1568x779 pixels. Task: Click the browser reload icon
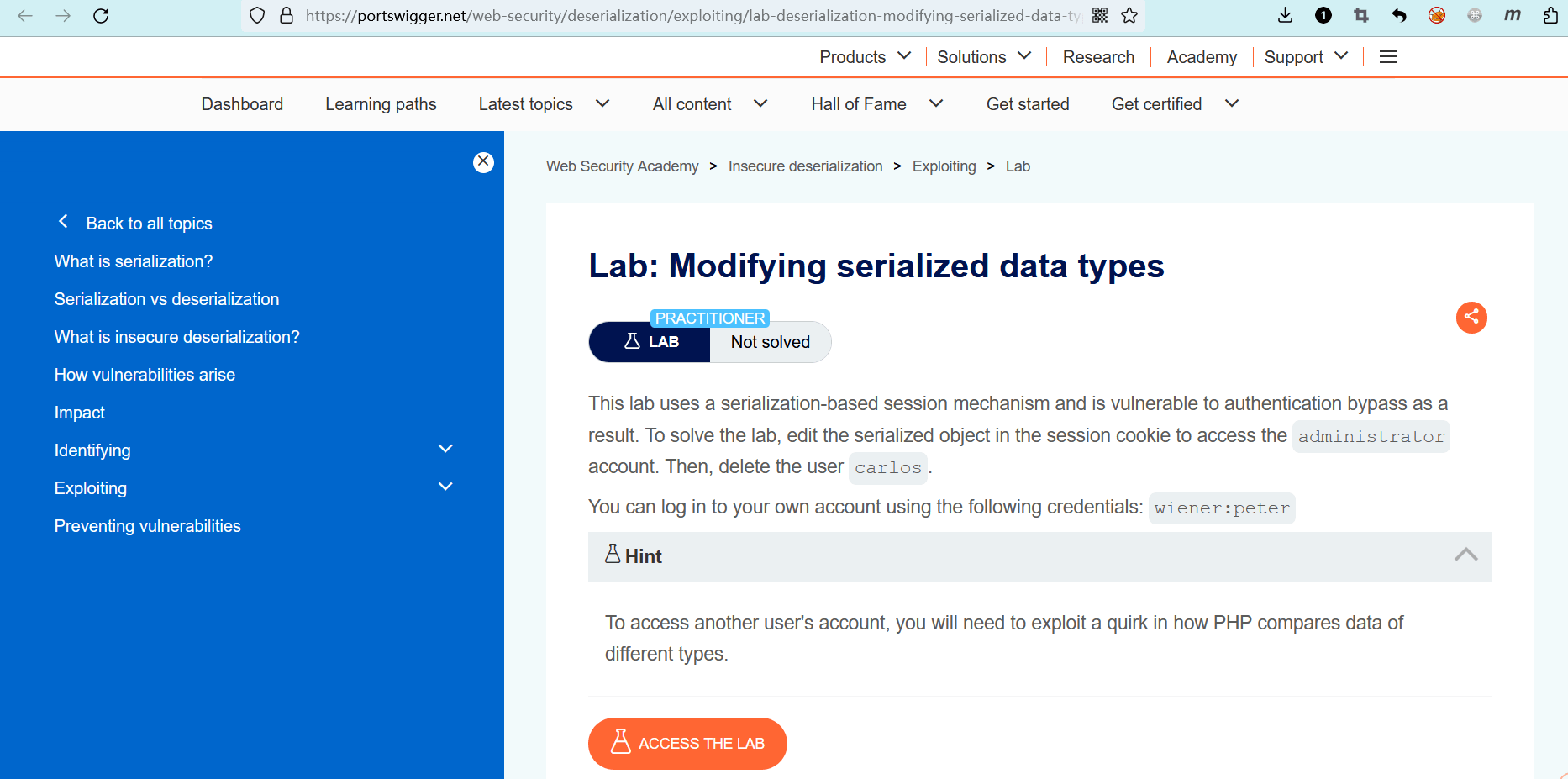point(101,16)
